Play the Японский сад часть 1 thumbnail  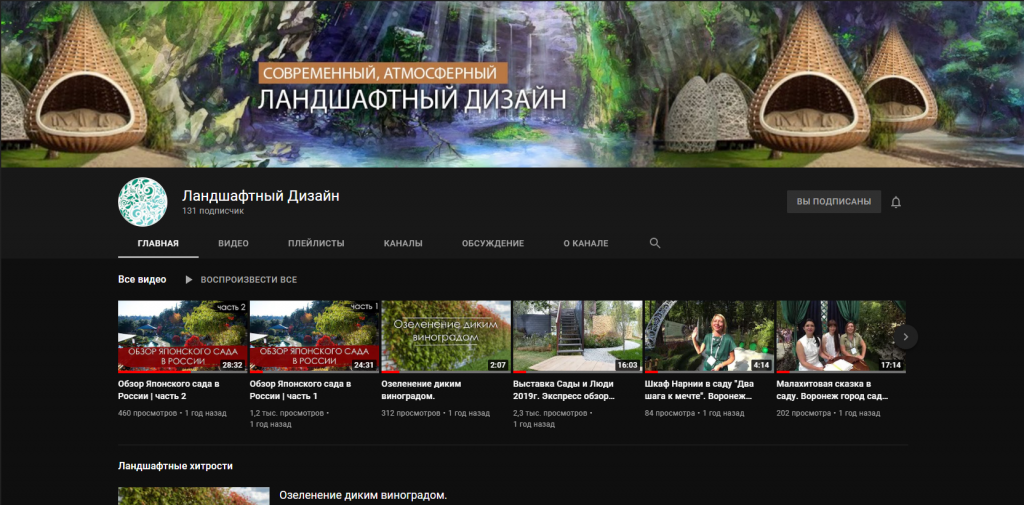tap(314, 336)
